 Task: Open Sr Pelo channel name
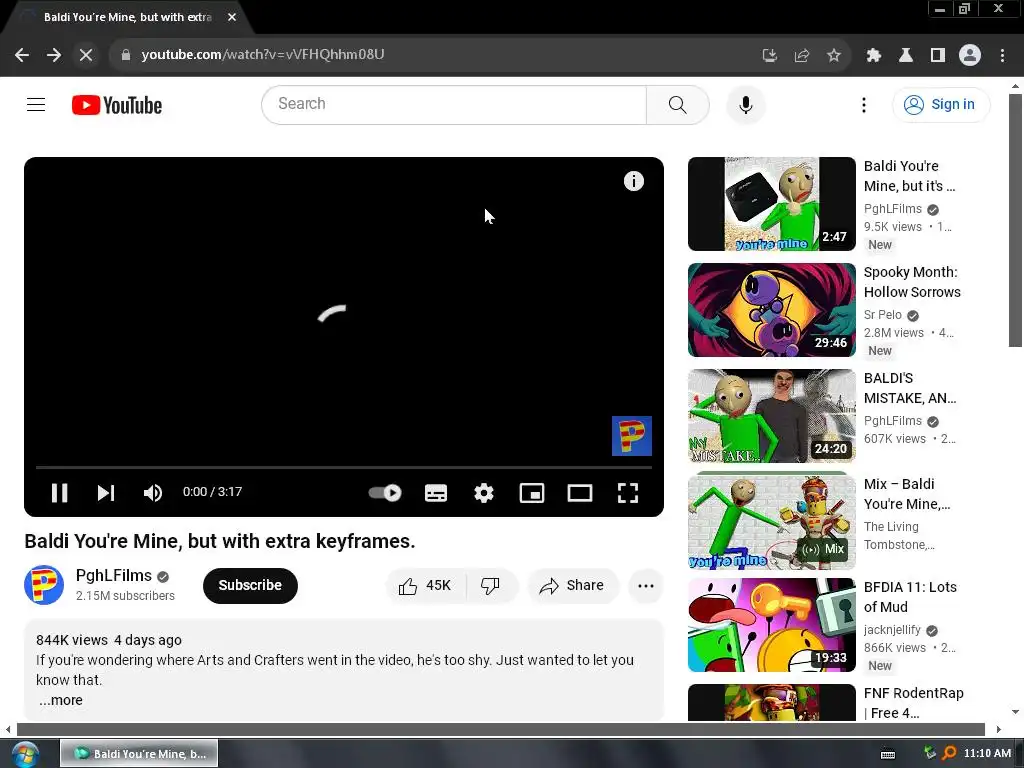(x=882, y=315)
